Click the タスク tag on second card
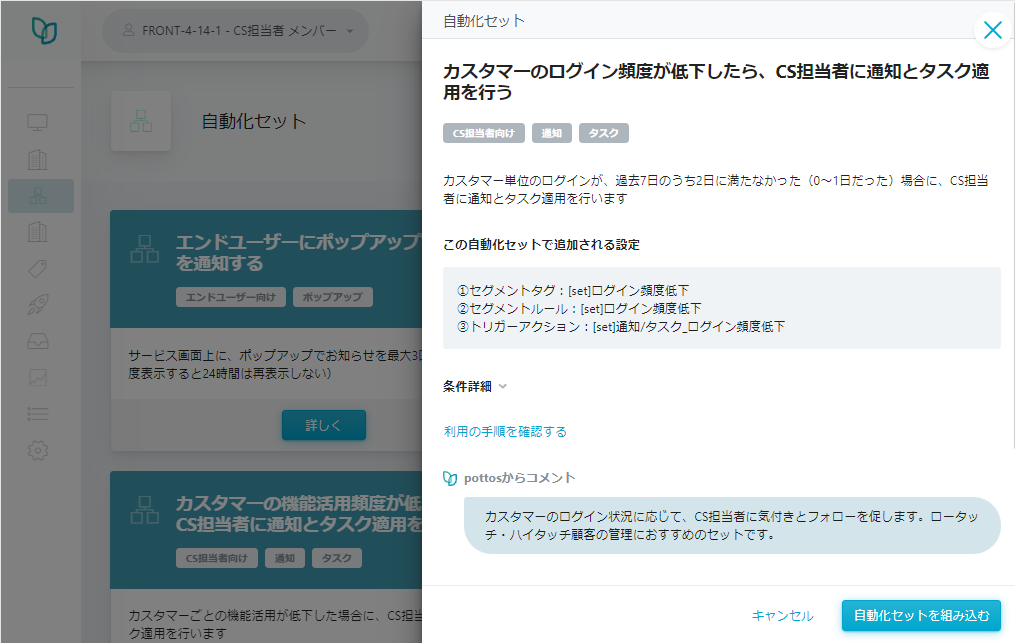The width and height of the screenshot is (1015, 643). coord(337,558)
